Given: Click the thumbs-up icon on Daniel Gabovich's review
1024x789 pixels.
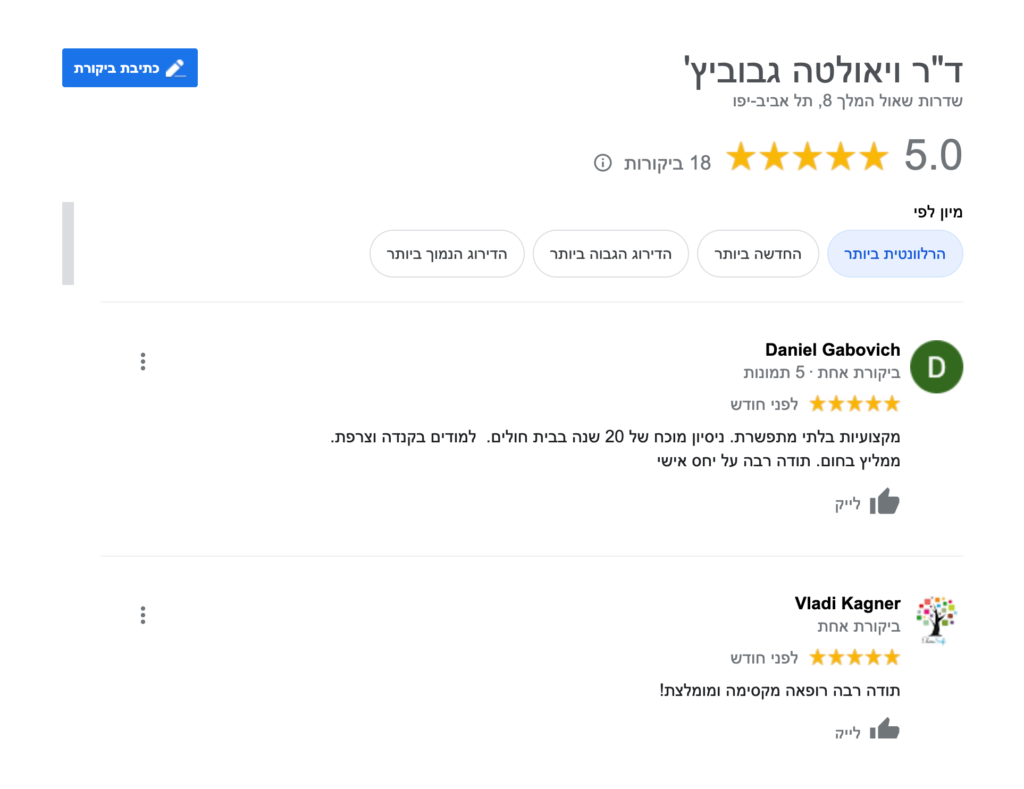Looking at the screenshot, I should coord(884,503).
